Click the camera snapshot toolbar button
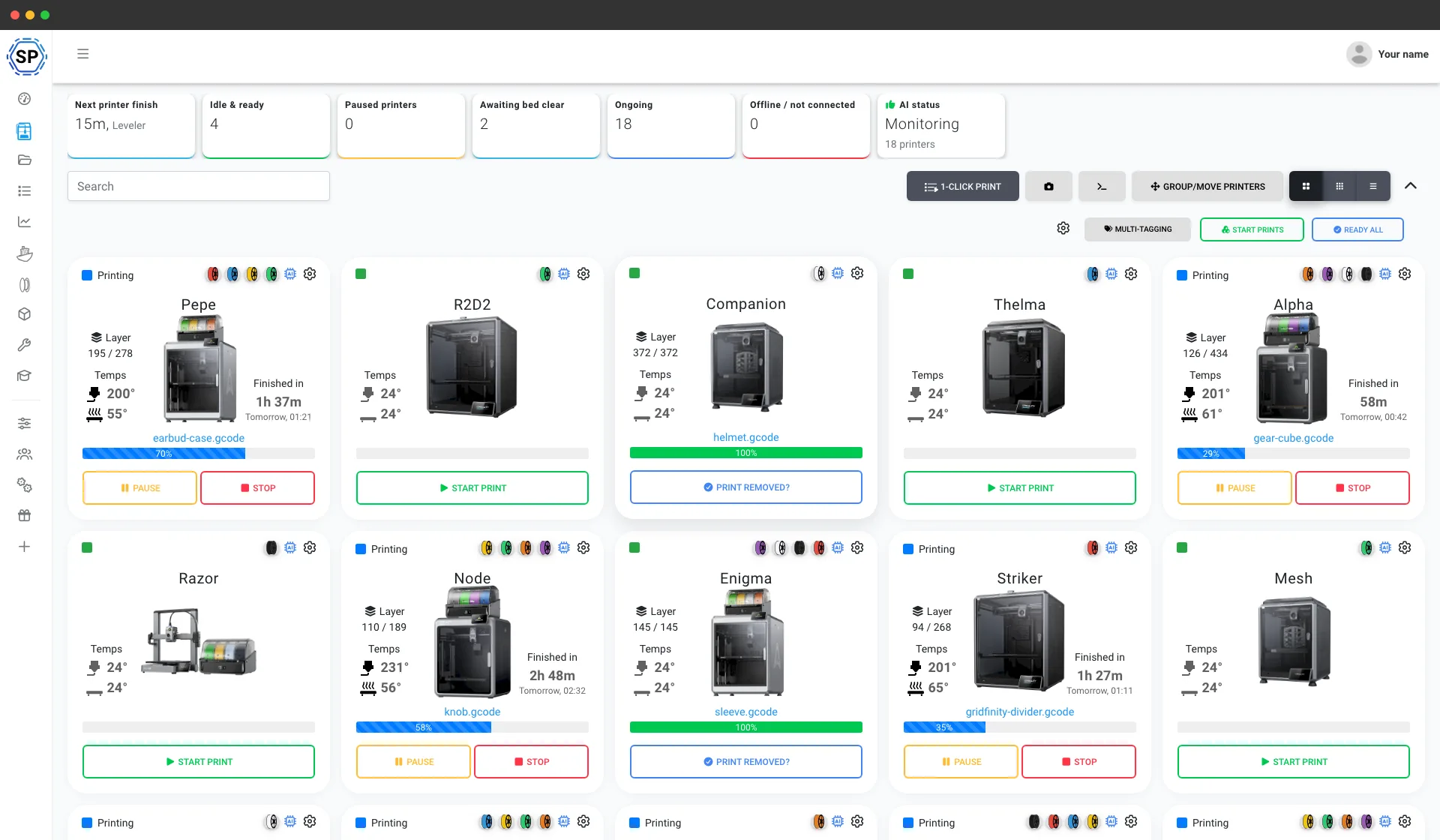The height and width of the screenshot is (840, 1440). coord(1048,186)
